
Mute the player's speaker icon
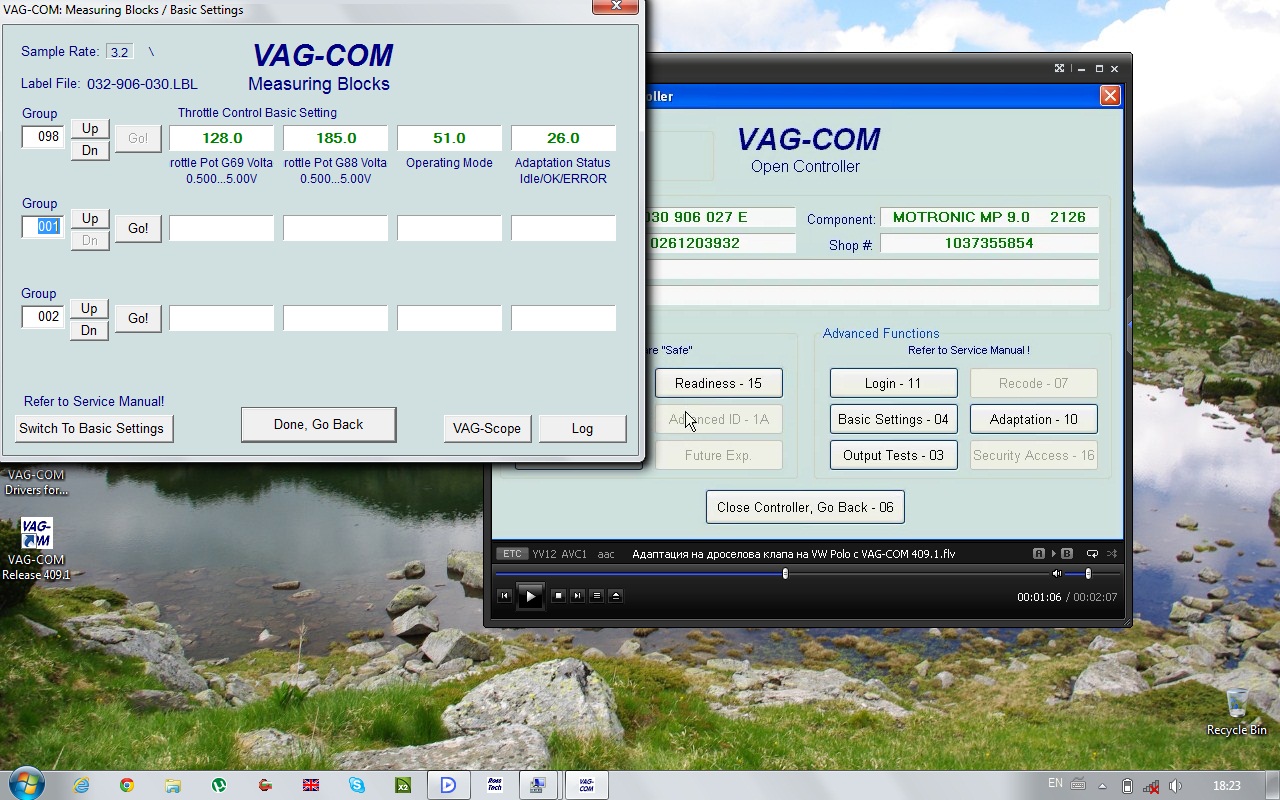tap(1057, 574)
